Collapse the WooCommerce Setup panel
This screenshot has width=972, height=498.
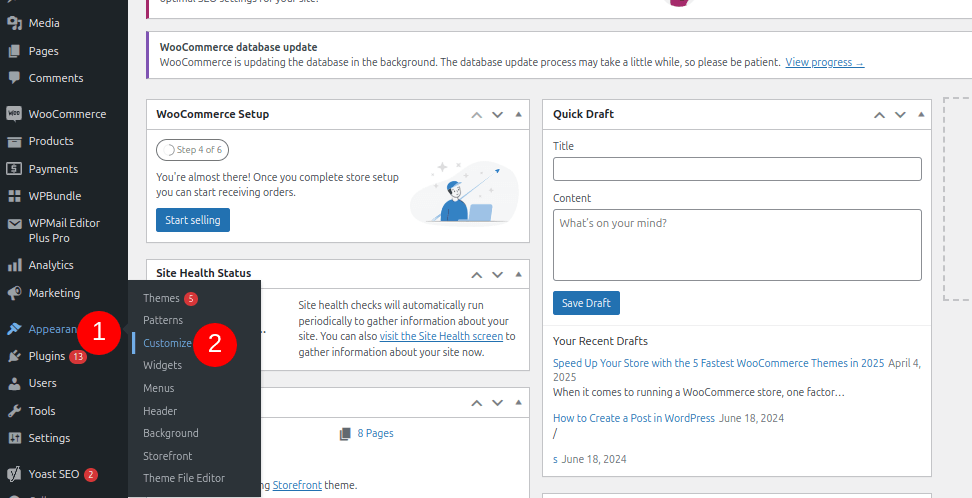pos(518,115)
